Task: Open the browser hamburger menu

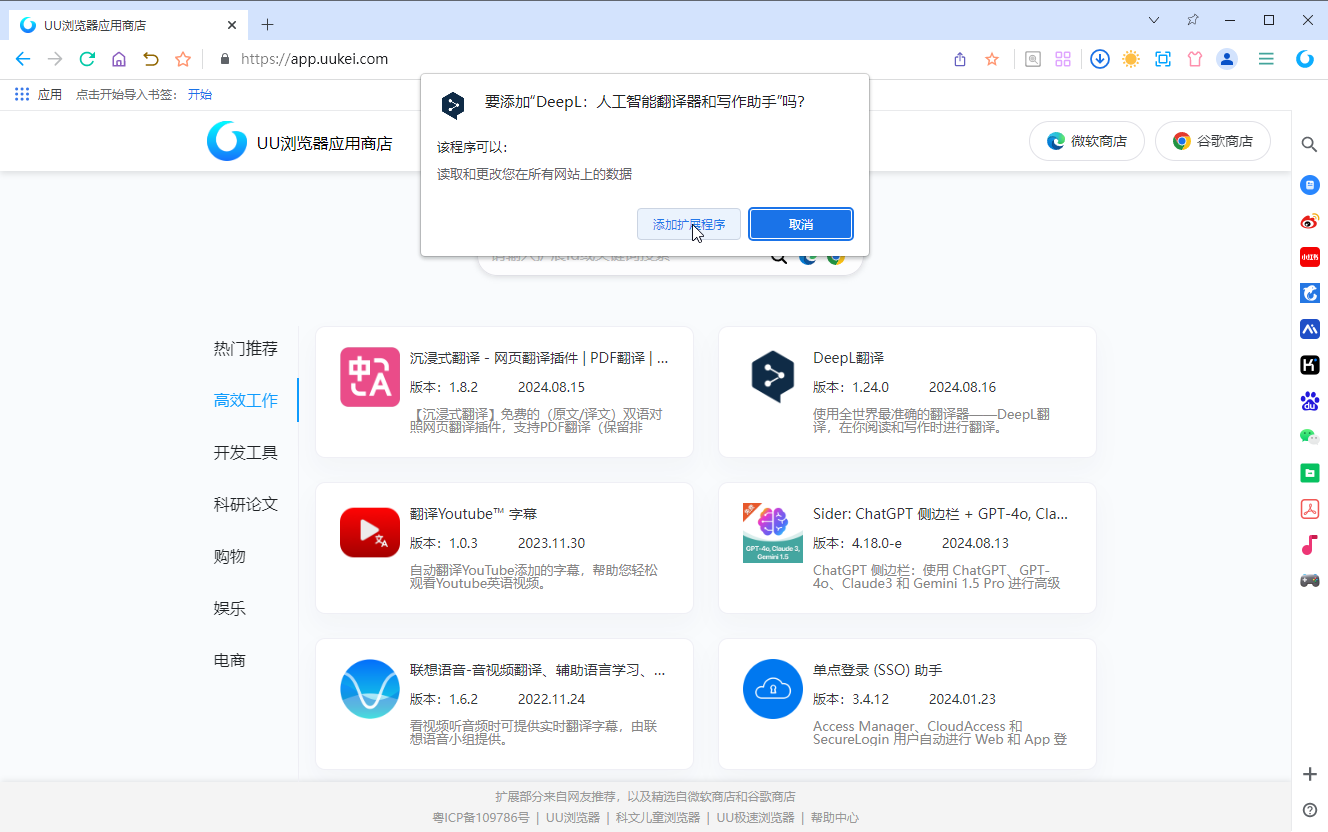Action: pos(1265,59)
